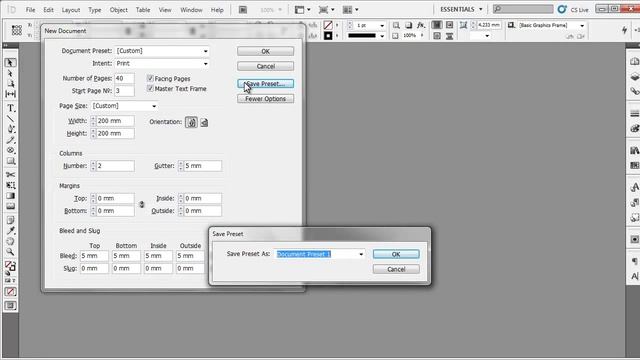Click OK in Save Preset dialog
640x360 pixels.
(396, 254)
